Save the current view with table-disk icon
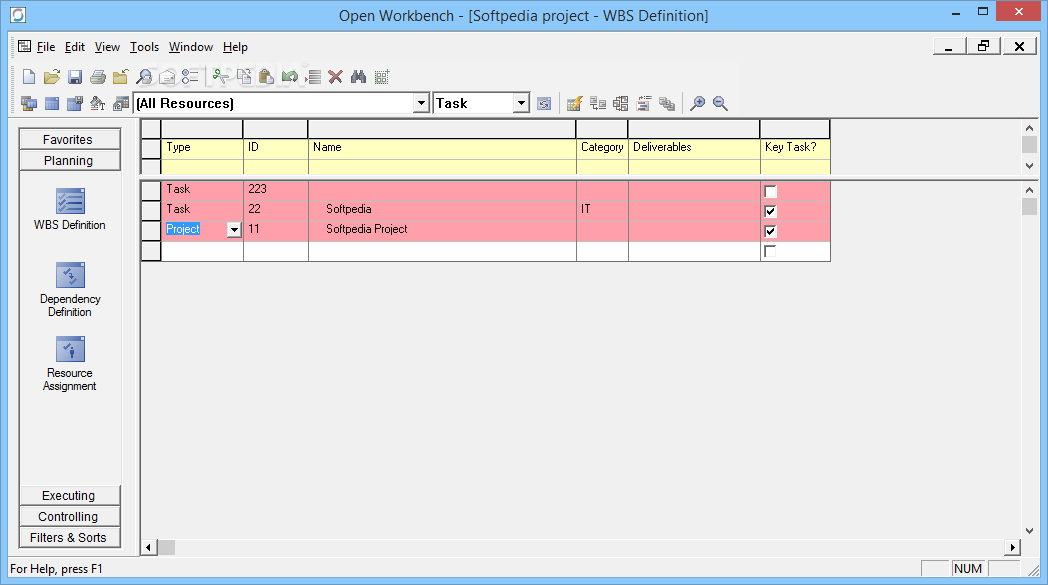1048x585 pixels. tap(75, 104)
